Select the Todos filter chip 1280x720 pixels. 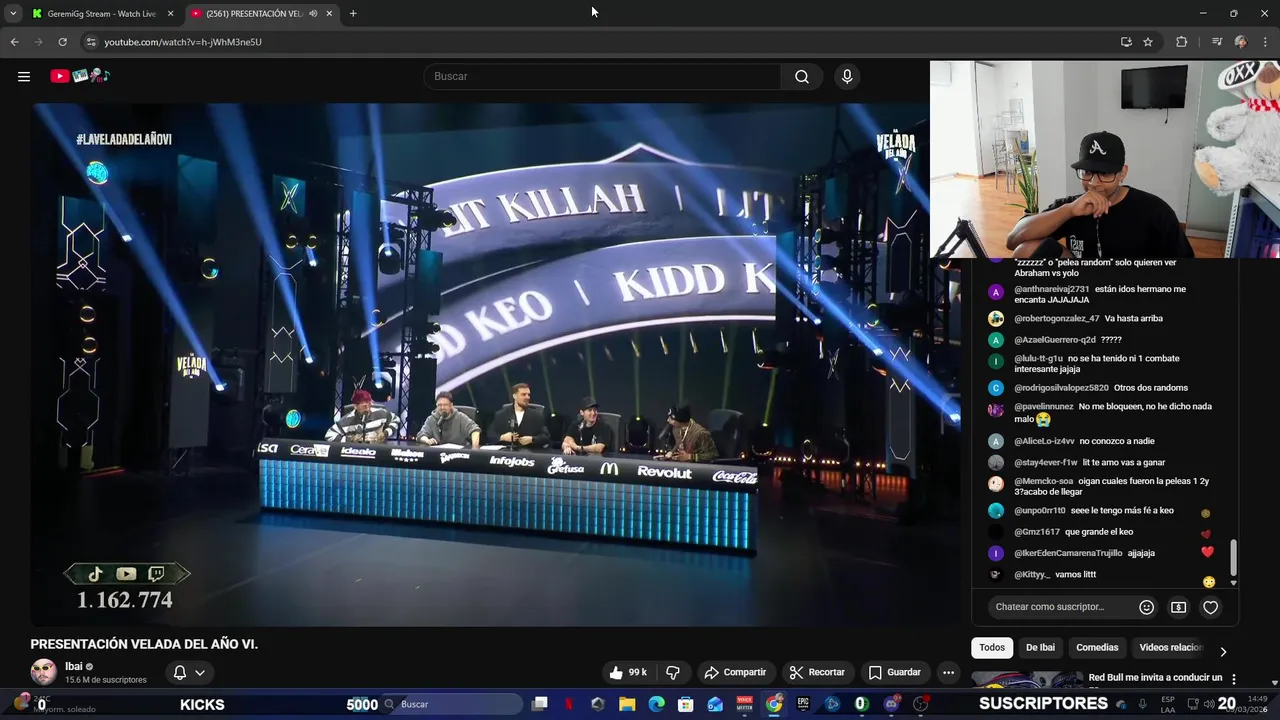click(992, 647)
